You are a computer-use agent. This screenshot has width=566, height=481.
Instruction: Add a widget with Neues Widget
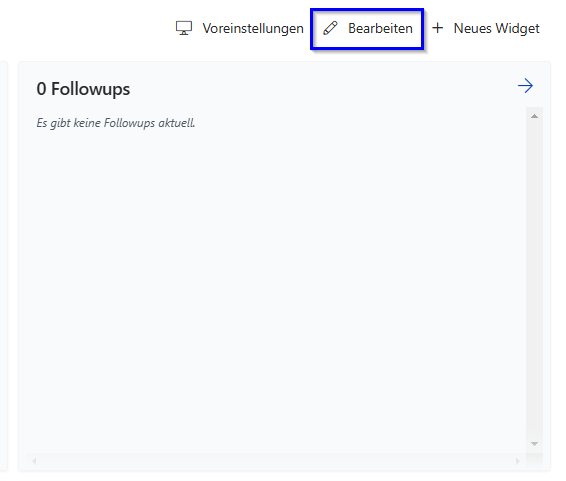486,28
